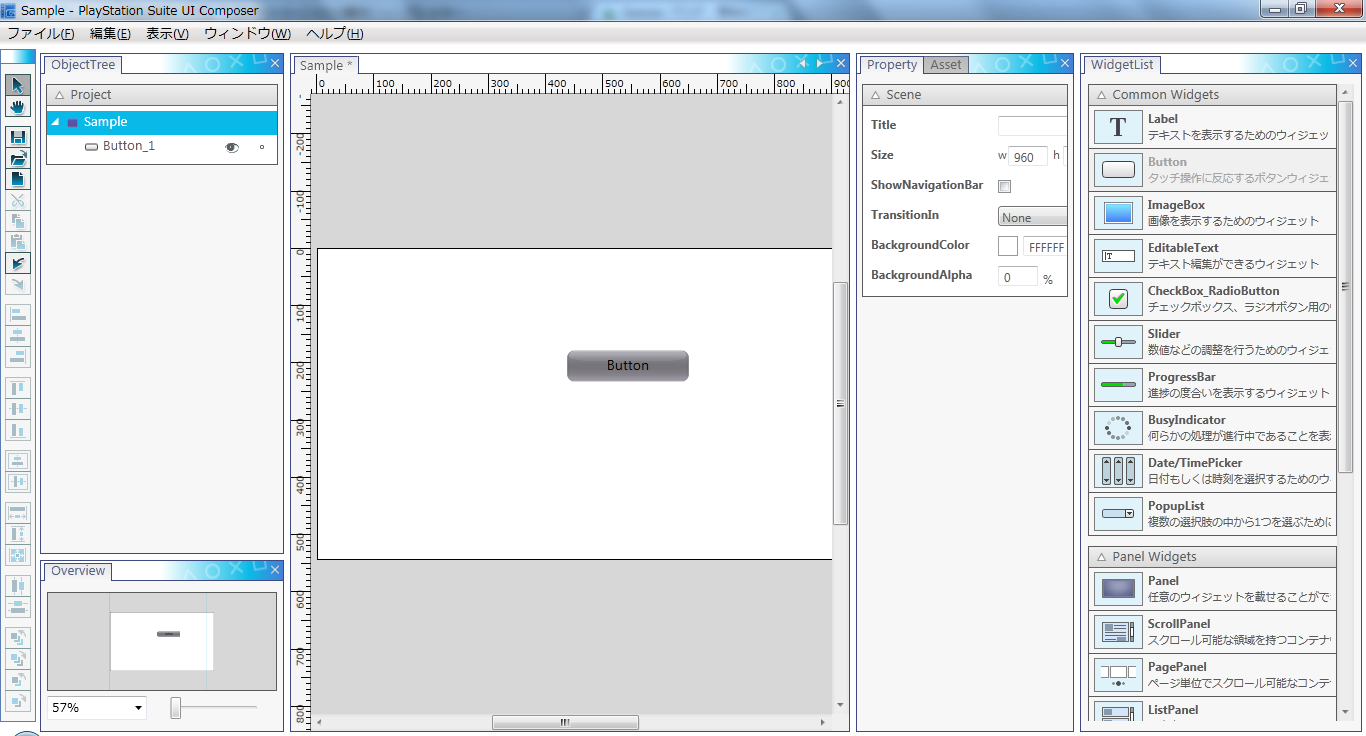This screenshot has width=1366, height=736.
Task: Select the arrow selection tool
Action: [x=18, y=85]
